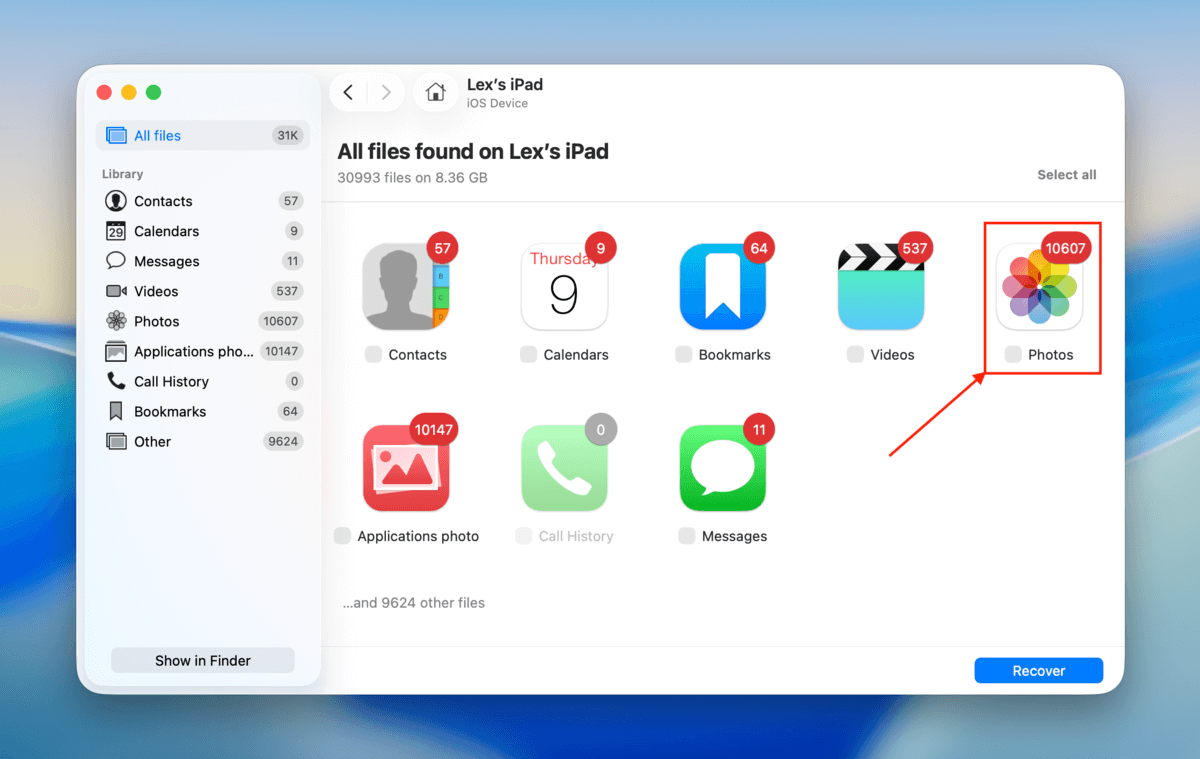1200x759 pixels.
Task: Select the Videos clapperboard icon tile
Action: point(880,285)
